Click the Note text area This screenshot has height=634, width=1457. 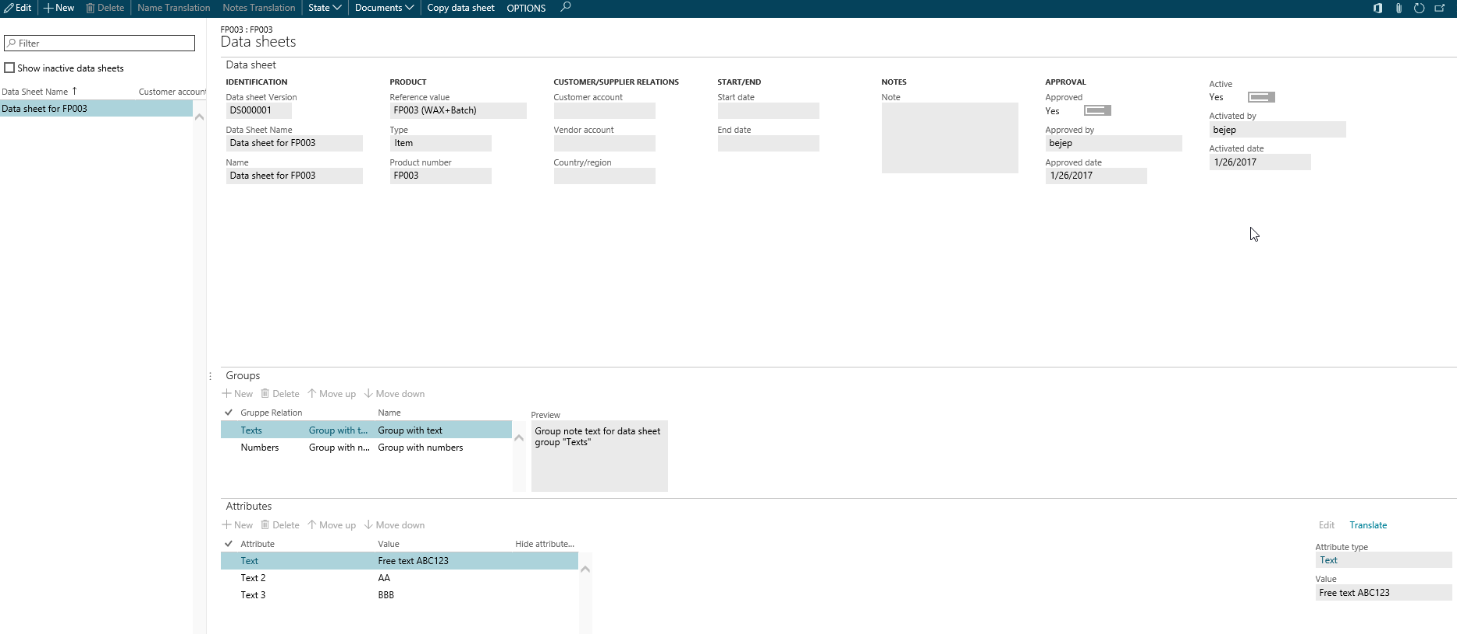pyautogui.click(x=950, y=138)
